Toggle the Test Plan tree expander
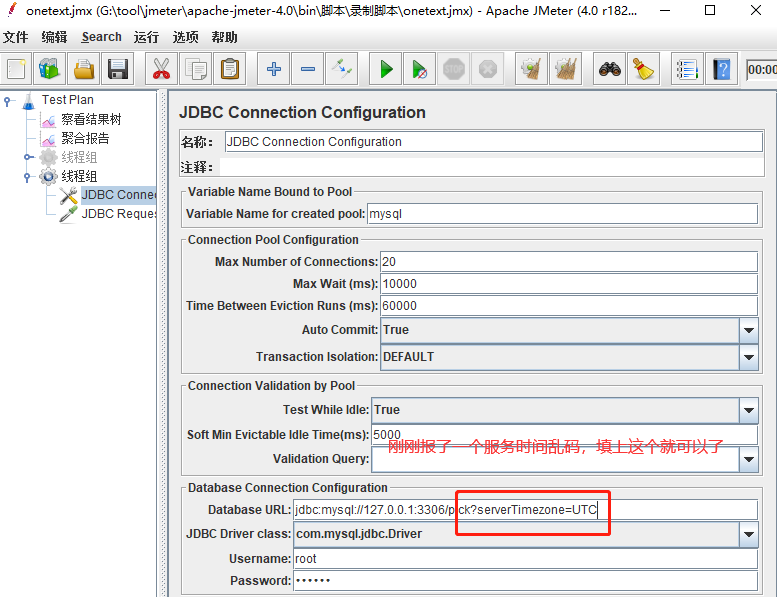 pyautogui.click(x=7, y=102)
